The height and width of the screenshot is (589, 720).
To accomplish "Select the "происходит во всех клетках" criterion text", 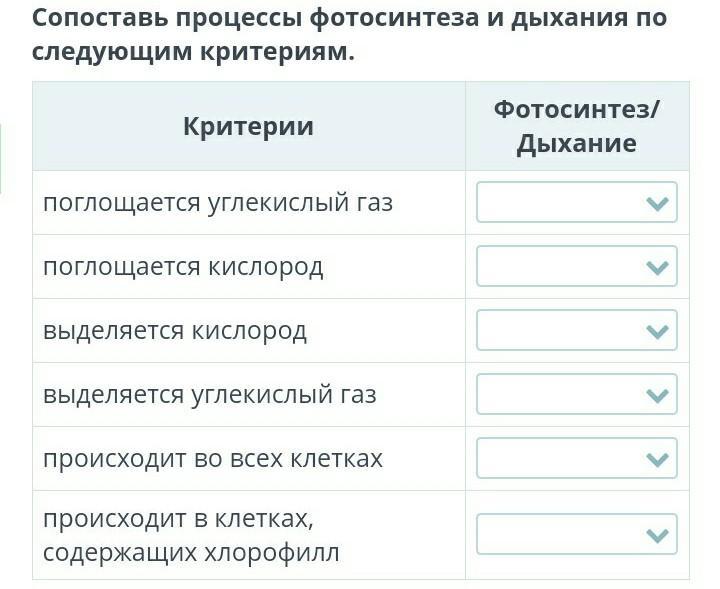I will click(213, 459).
